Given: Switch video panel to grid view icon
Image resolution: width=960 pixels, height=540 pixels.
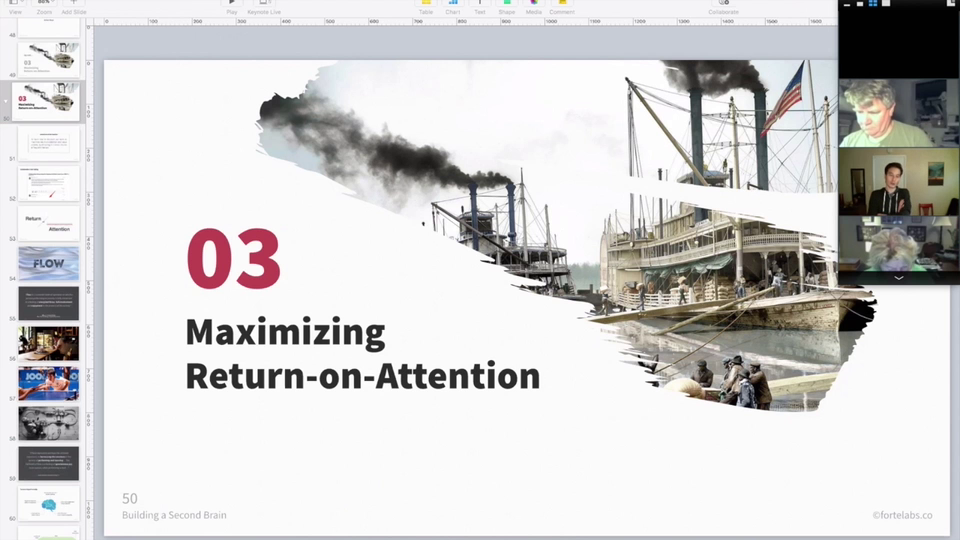Looking at the screenshot, I should (x=873, y=4).
